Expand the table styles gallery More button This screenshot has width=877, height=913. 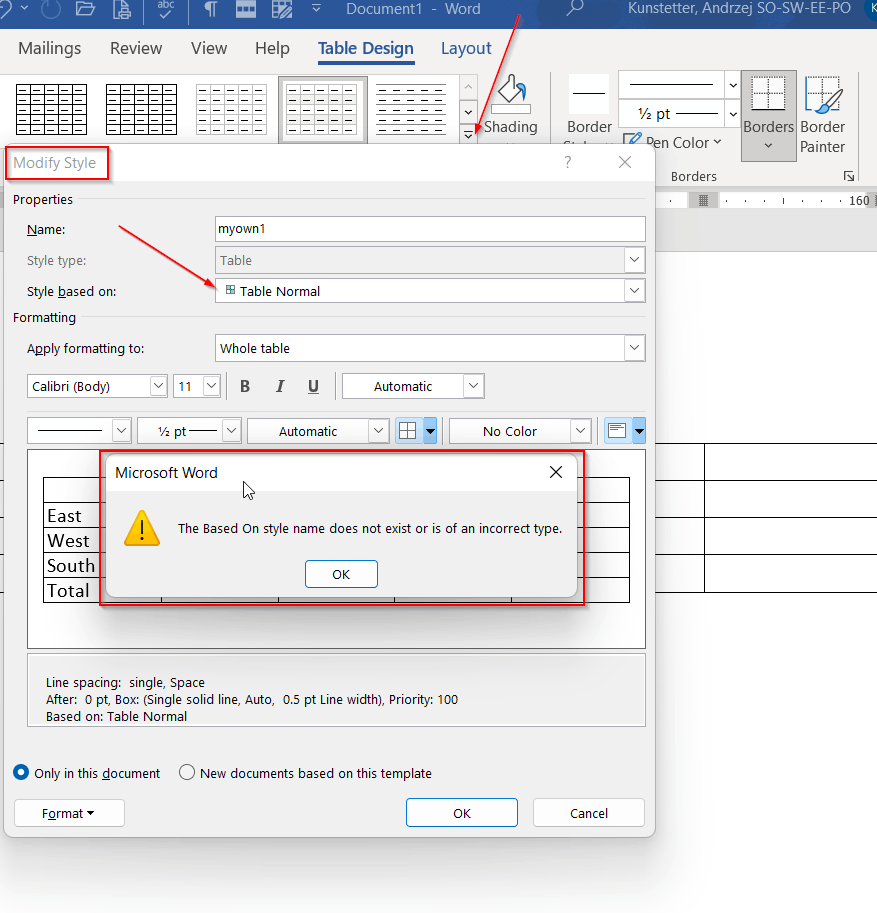[468, 135]
